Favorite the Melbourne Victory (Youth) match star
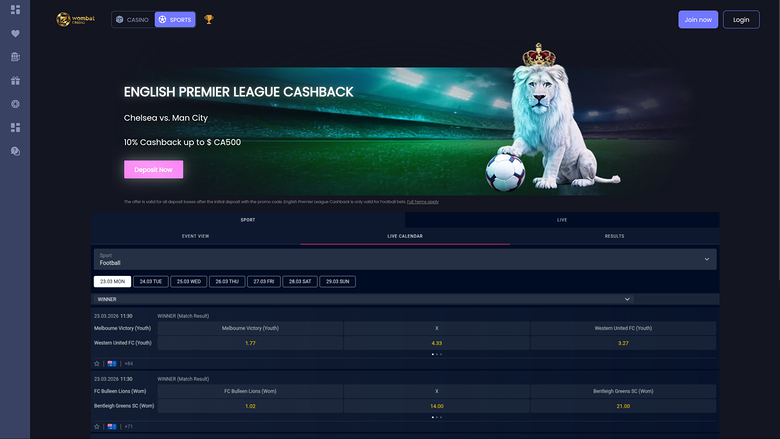The image size is (780, 439). point(97,363)
